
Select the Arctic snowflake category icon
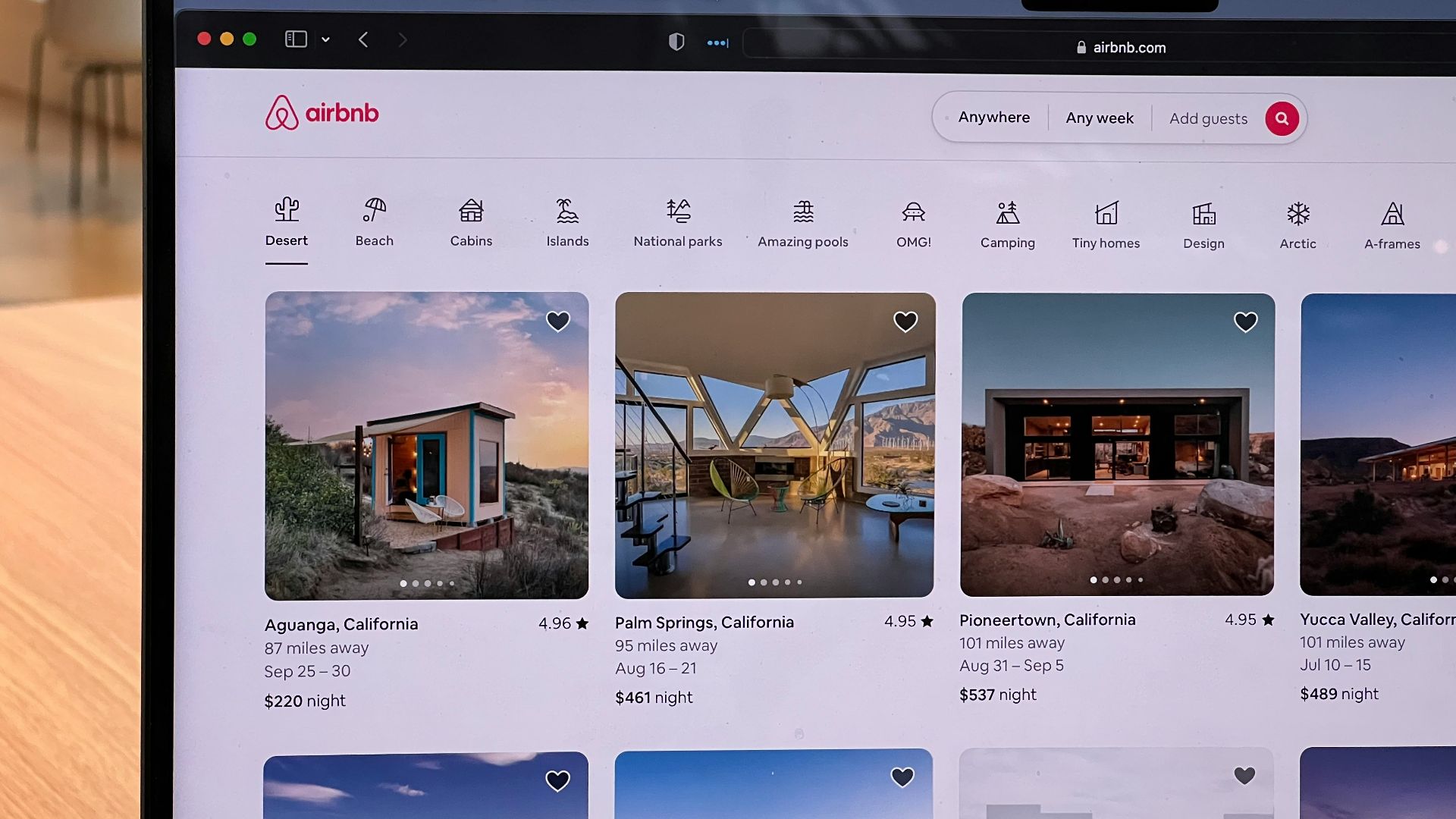1298,214
